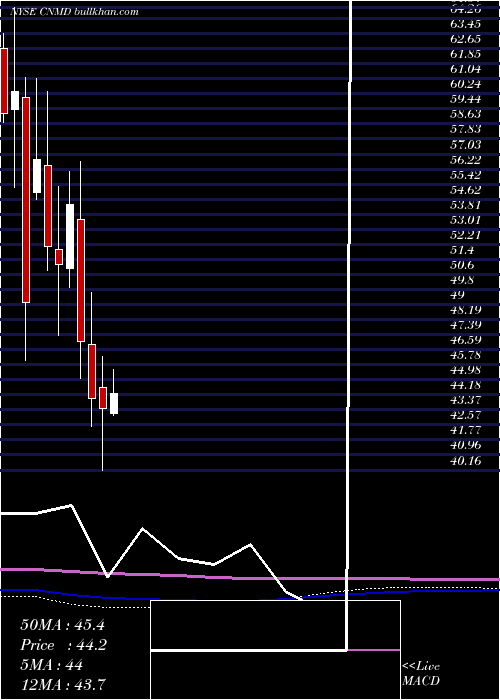Click the 59.44 price label
The width and height of the screenshot is (500, 700).
(466, 99)
